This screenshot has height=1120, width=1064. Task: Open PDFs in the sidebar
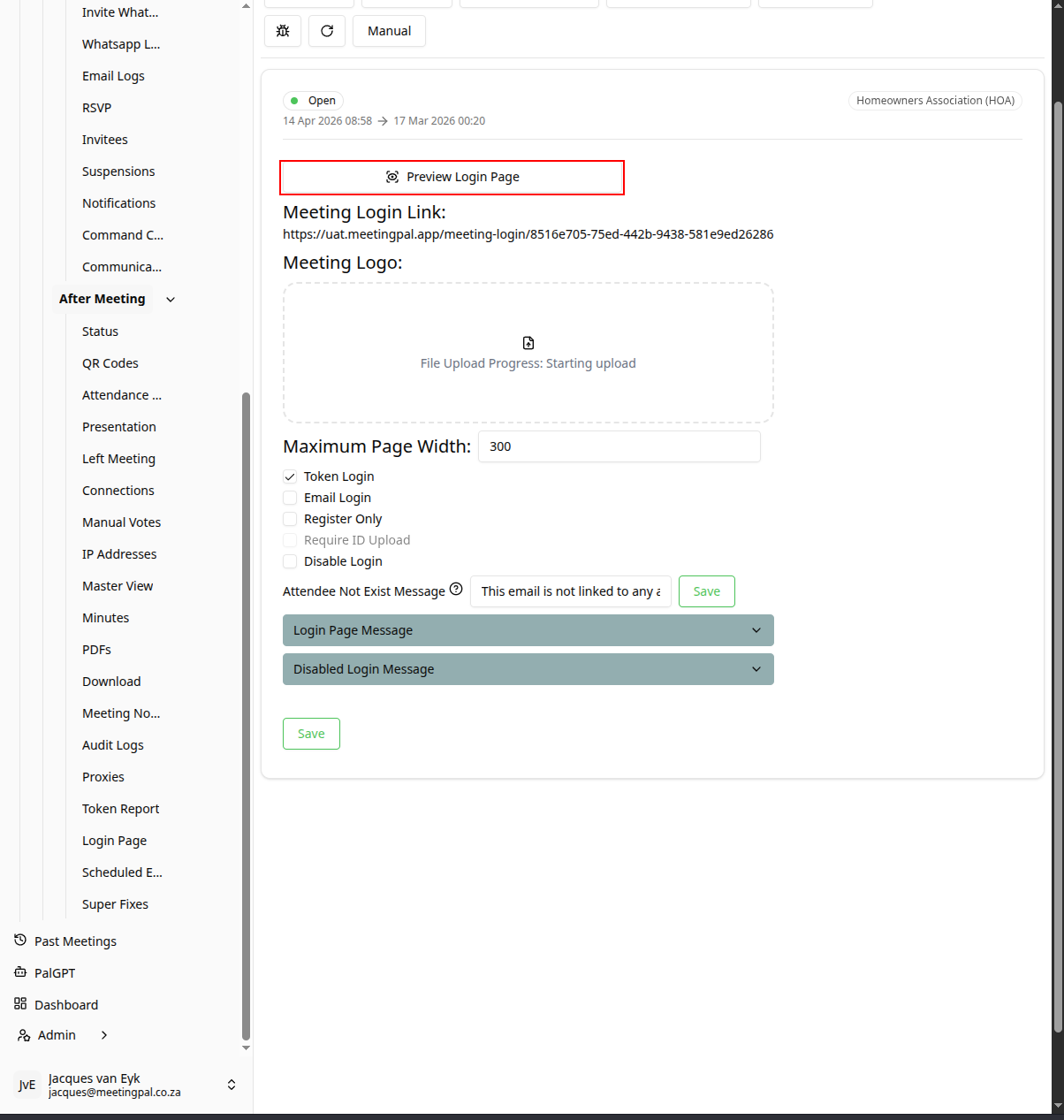click(96, 650)
